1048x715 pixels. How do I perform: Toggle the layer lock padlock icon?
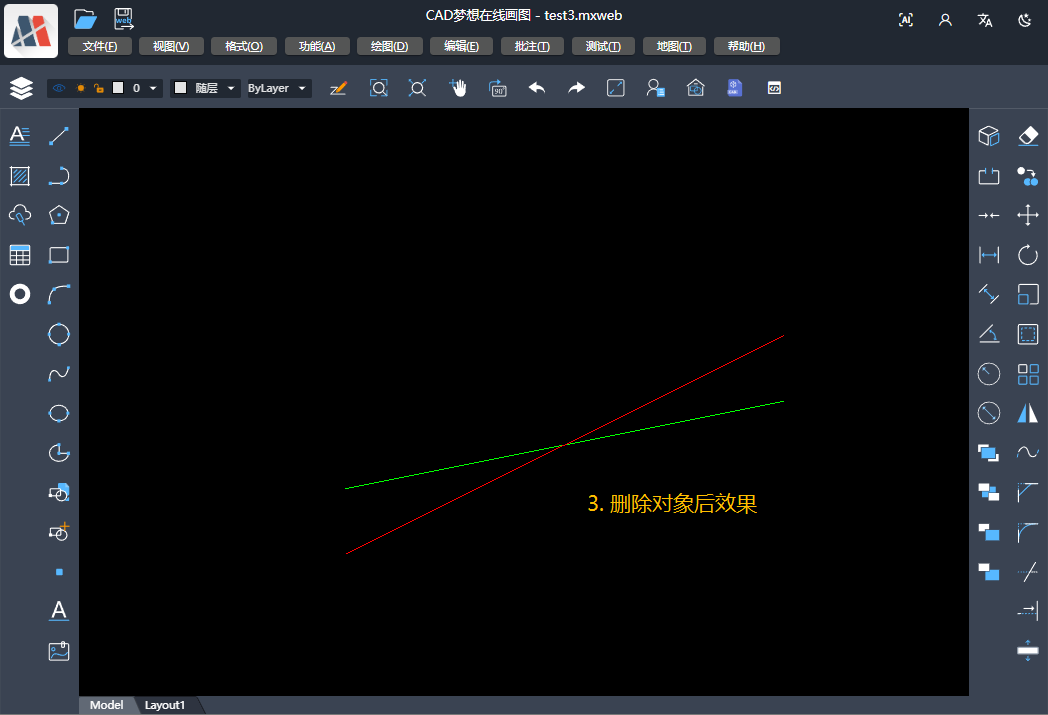[98, 88]
